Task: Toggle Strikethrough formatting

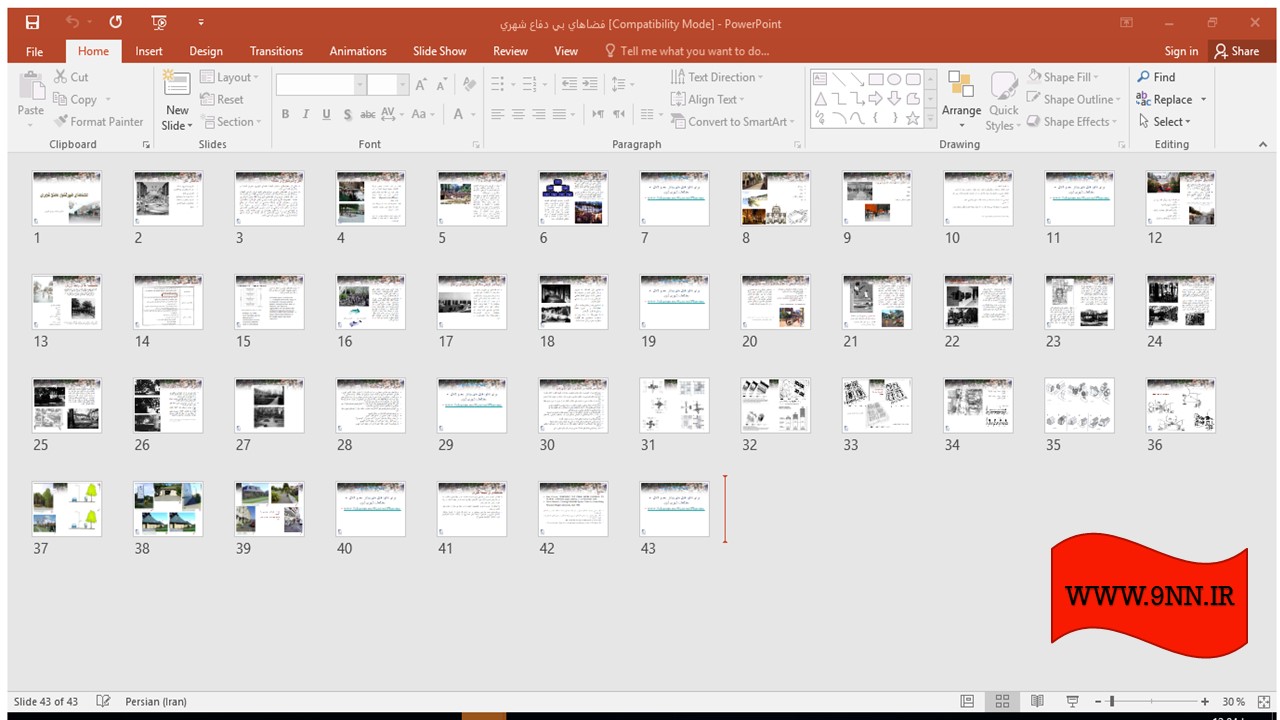Action: [x=366, y=114]
